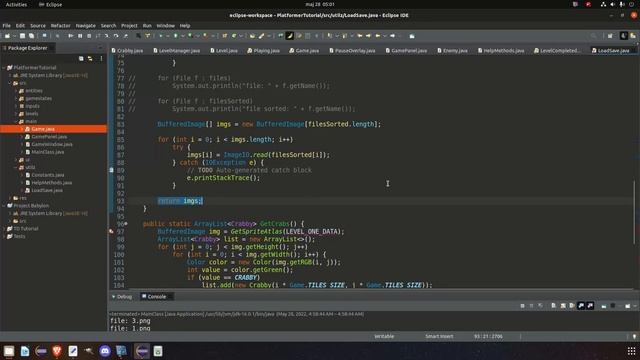Image resolution: width=640 pixels, height=360 pixels.
Task: Collapse All in Package Explorer
Action: [x=81, y=59]
